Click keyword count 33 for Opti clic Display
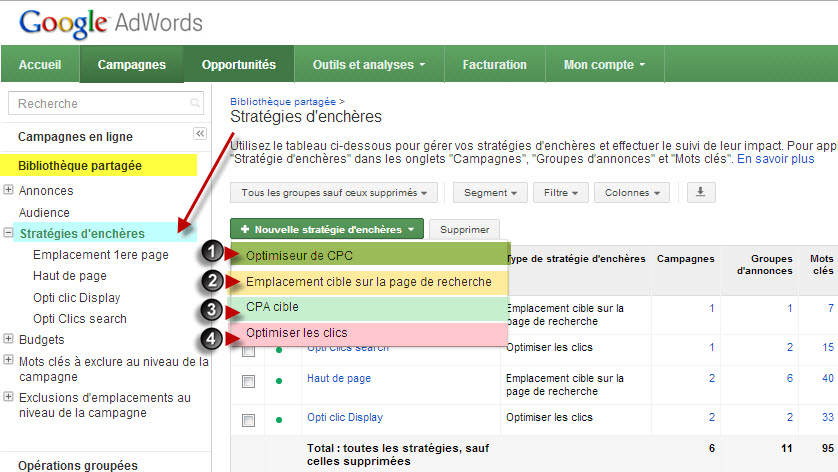 click(828, 417)
